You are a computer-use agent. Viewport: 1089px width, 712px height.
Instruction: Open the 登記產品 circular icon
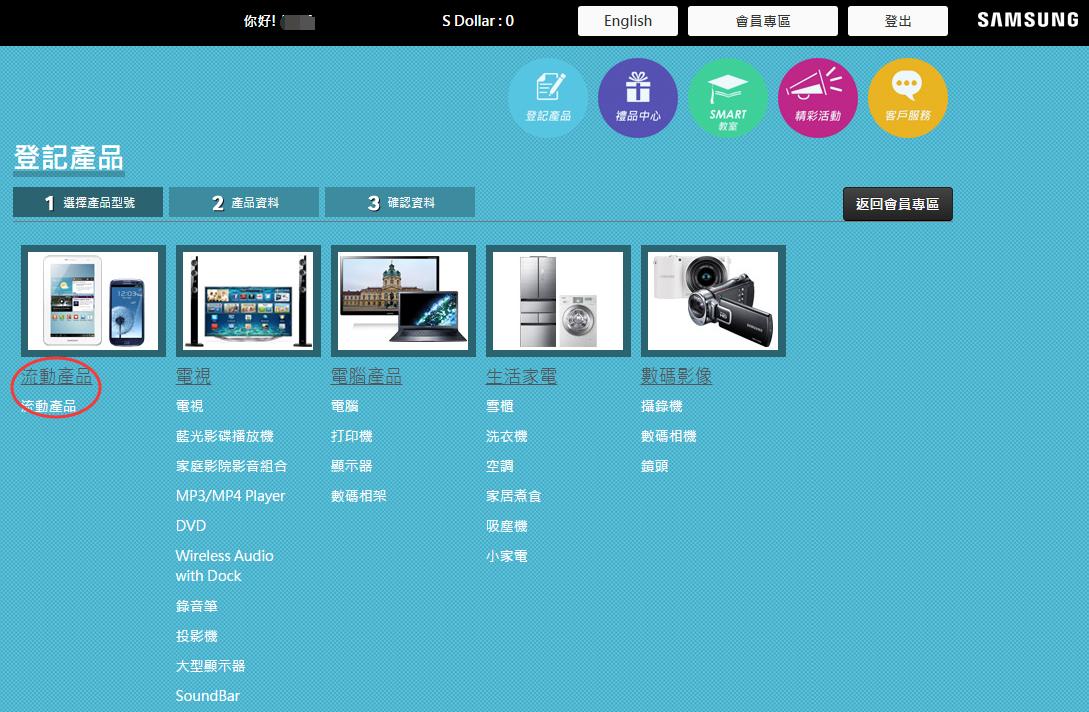point(547,97)
